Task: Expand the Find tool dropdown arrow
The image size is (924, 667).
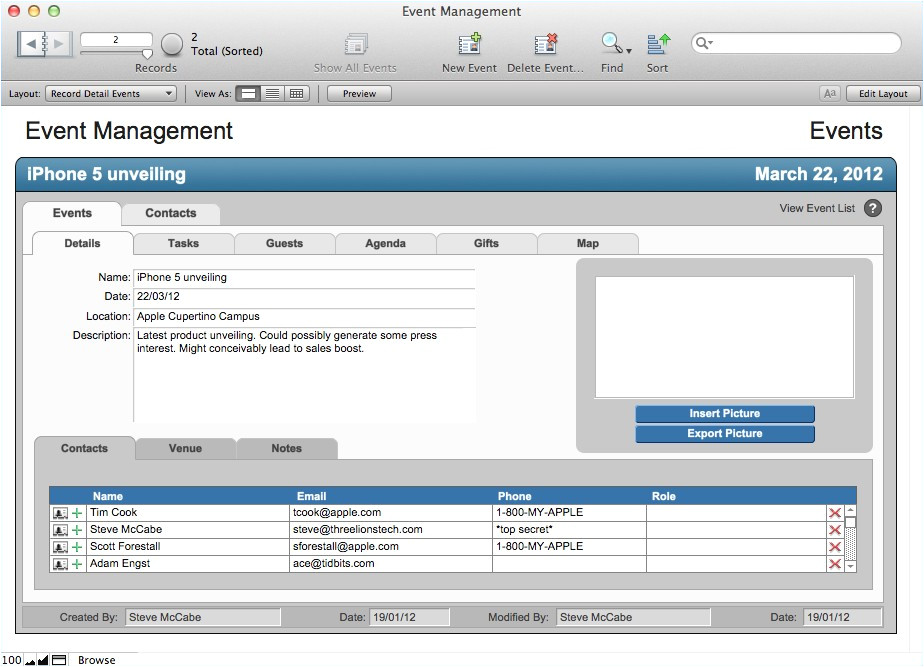Action: point(629,49)
